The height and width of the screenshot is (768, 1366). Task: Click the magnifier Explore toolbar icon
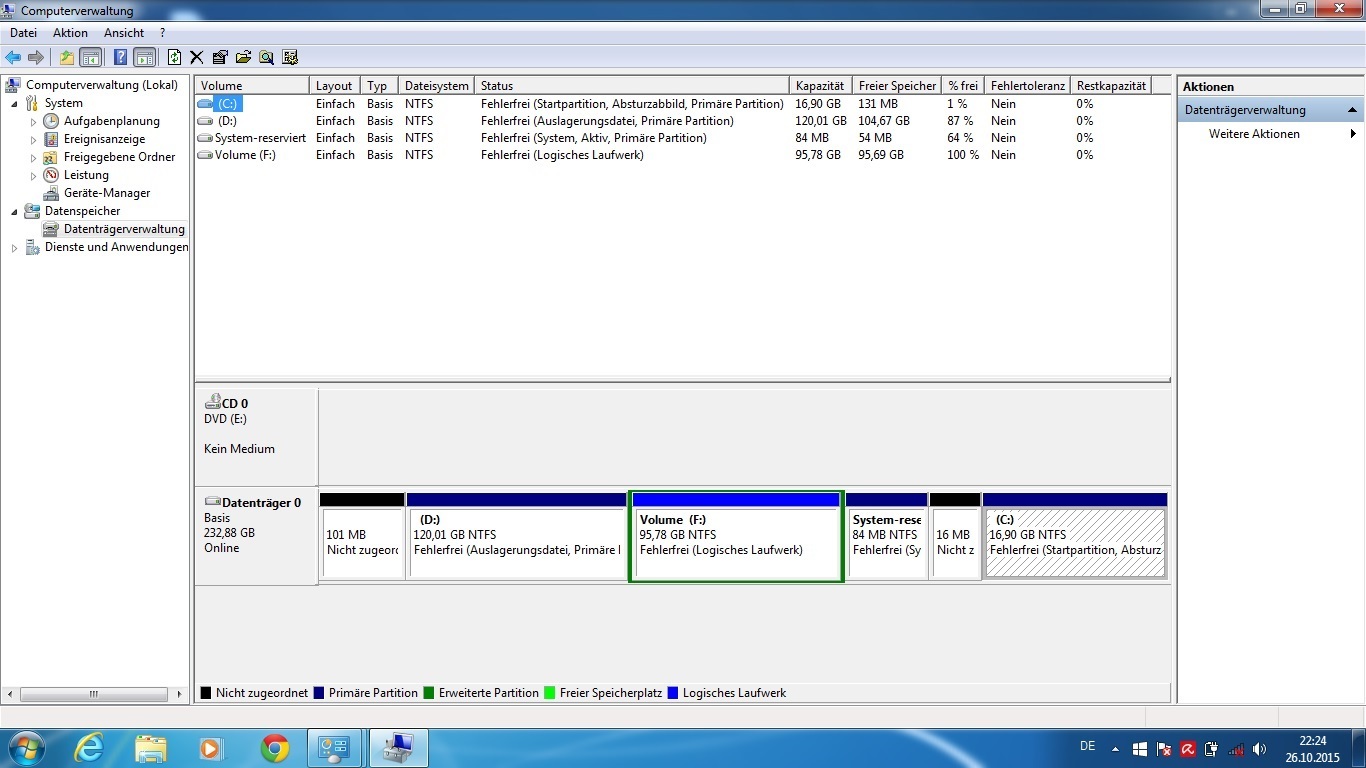pyautogui.click(x=266, y=57)
